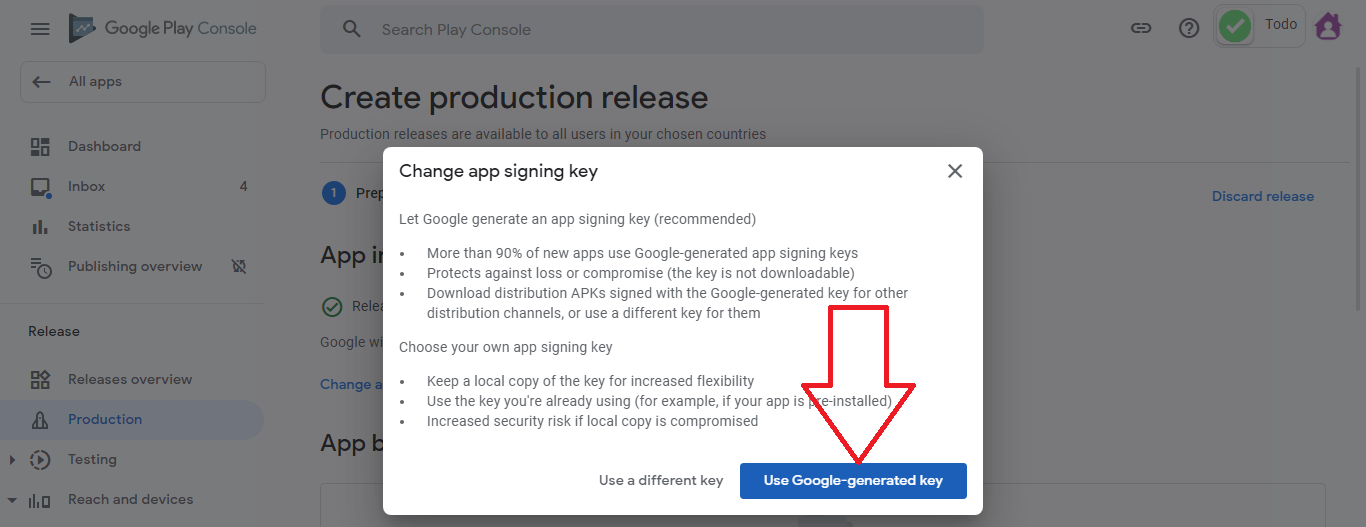Click the managed publishing off icon
The height and width of the screenshot is (527, 1366).
point(238,267)
